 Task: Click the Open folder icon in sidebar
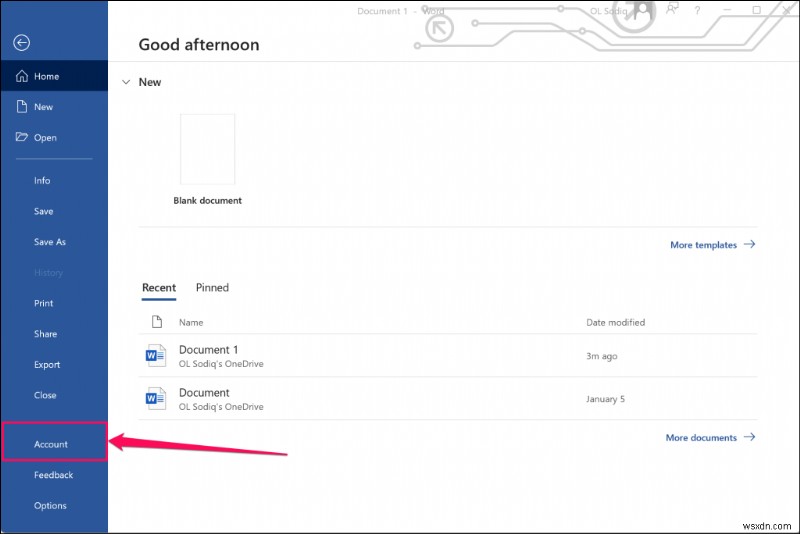[21, 137]
